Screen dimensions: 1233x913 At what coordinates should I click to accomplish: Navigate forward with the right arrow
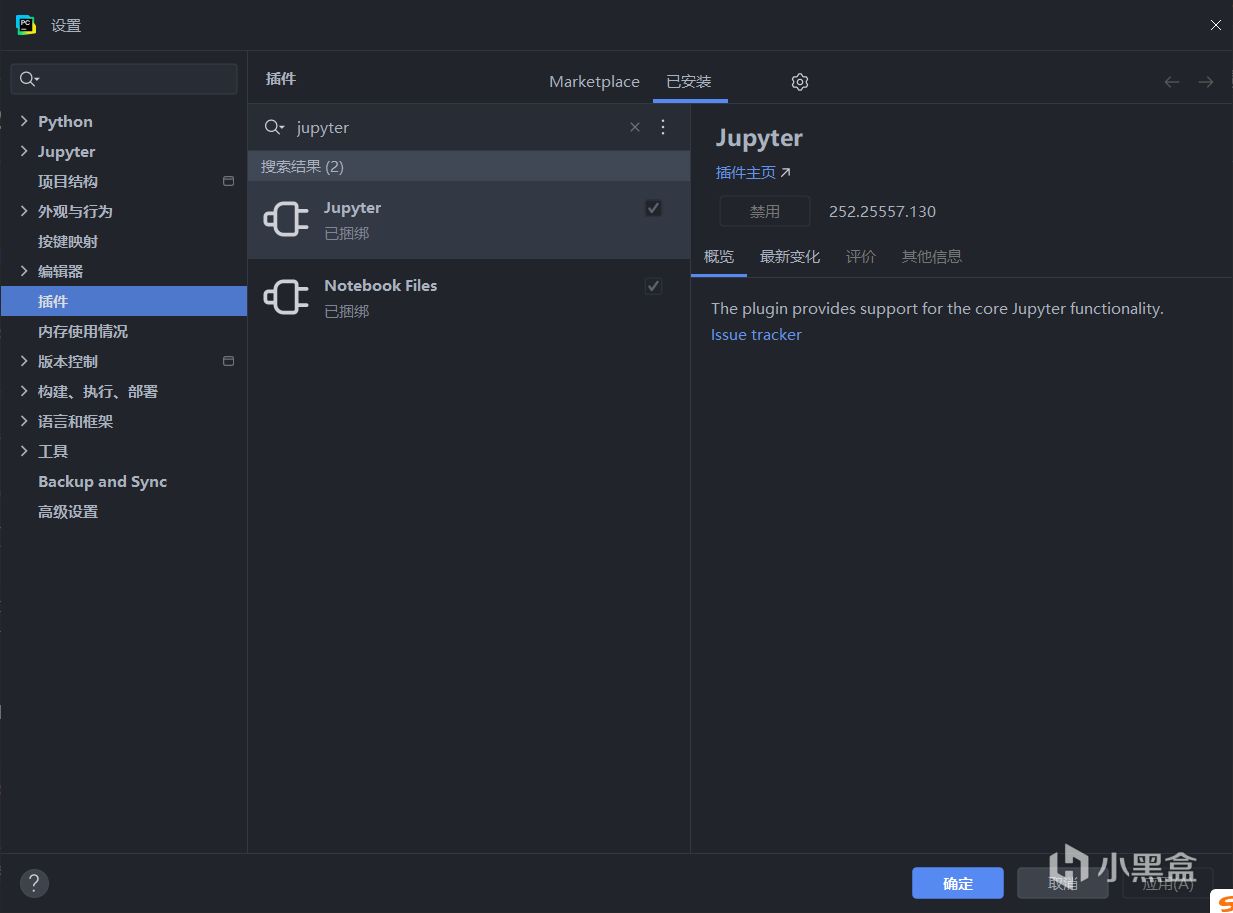1206,82
